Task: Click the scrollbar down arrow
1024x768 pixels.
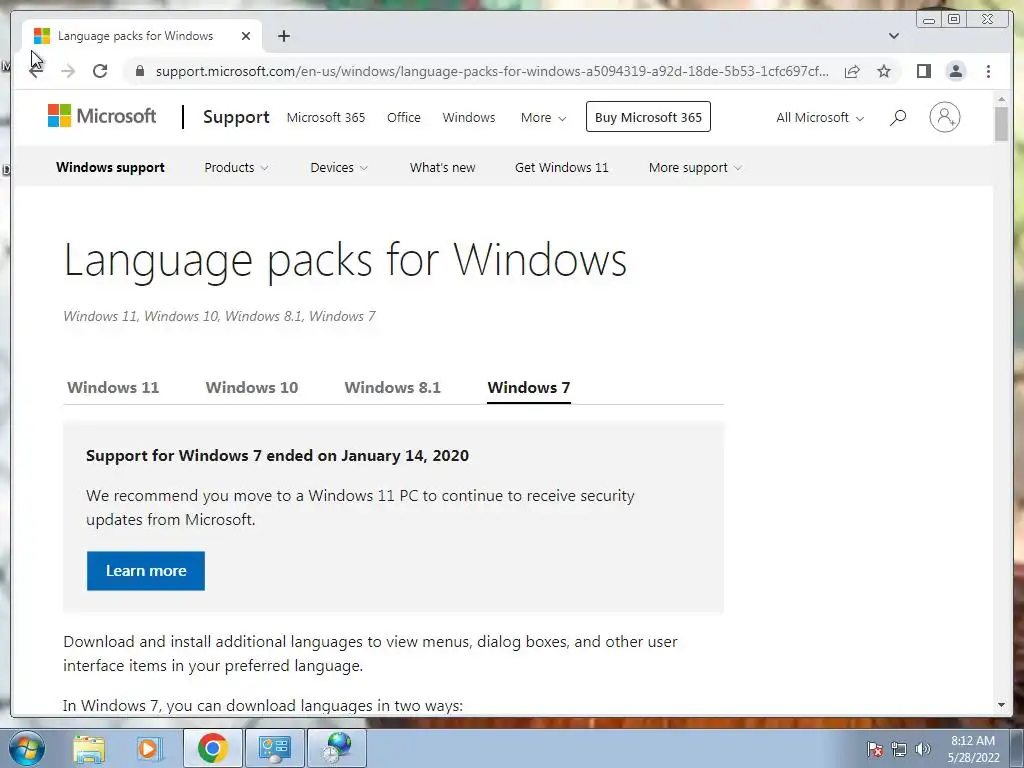Action: pos(1001,705)
